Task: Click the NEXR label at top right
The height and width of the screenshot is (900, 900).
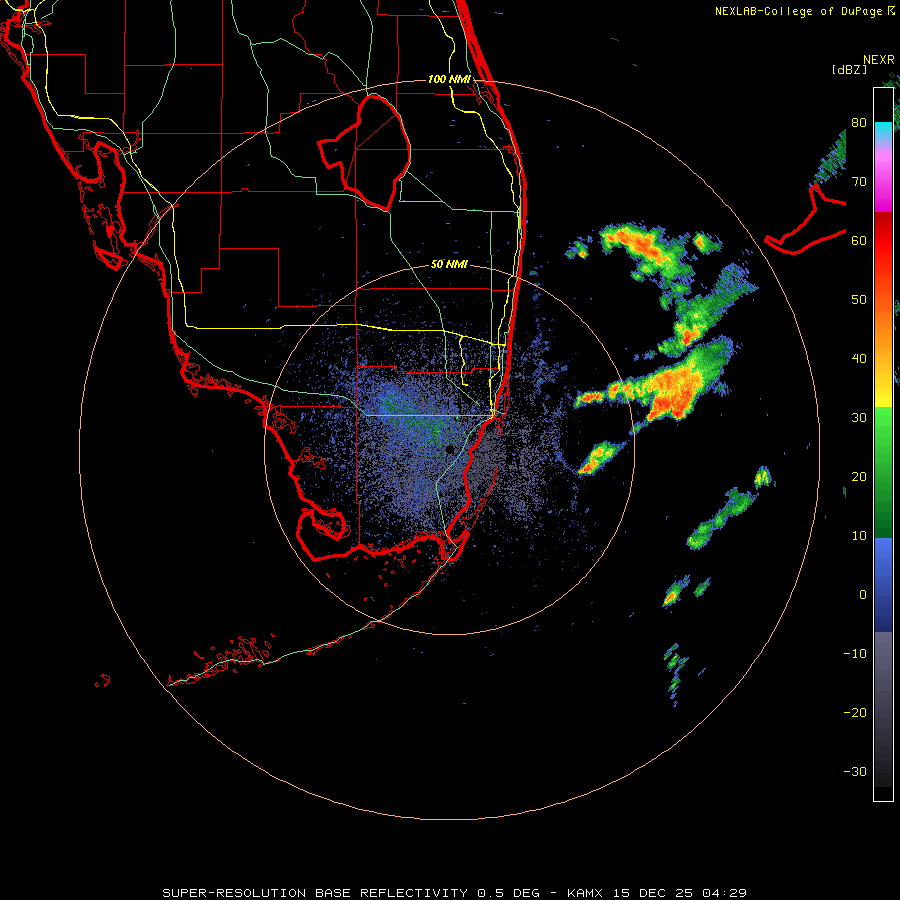Action: click(x=879, y=60)
